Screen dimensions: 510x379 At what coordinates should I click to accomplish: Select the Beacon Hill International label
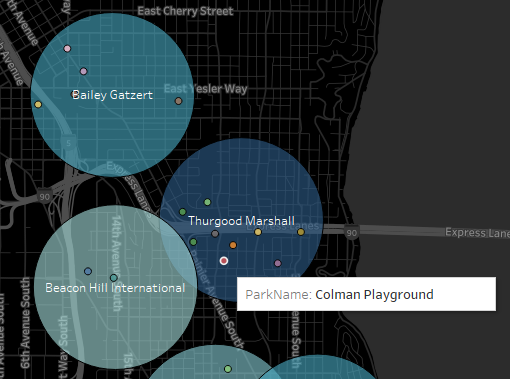point(115,288)
